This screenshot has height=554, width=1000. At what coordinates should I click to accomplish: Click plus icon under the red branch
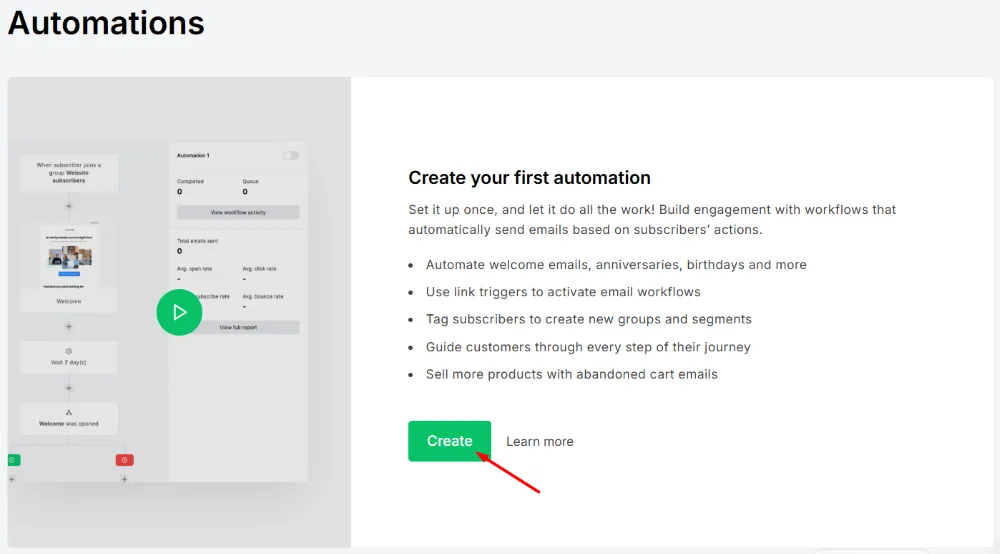click(x=124, y=479)
